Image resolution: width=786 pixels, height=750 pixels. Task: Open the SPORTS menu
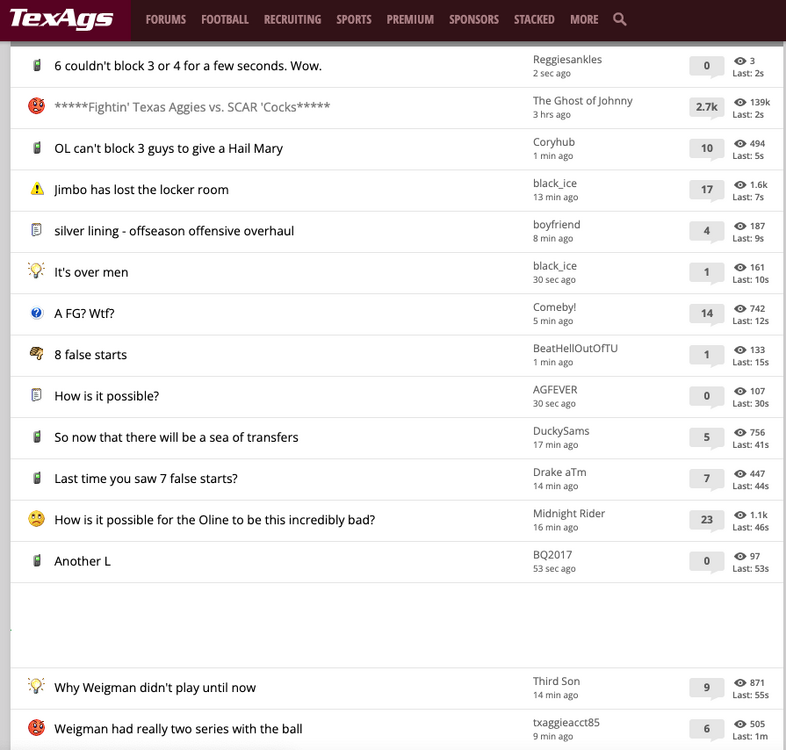(x=354, y=20)
